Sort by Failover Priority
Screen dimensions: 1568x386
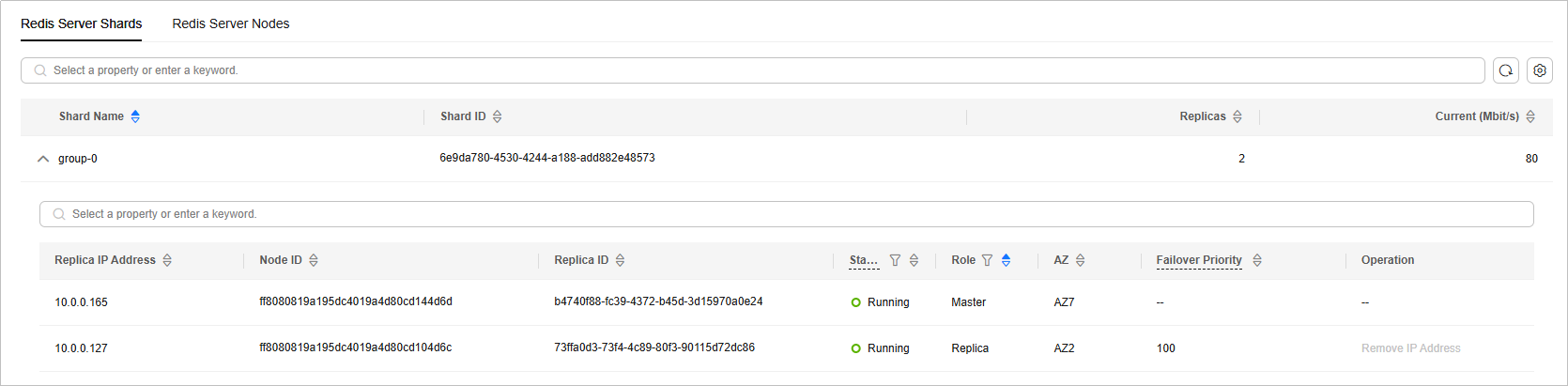tap(1257, 260)
